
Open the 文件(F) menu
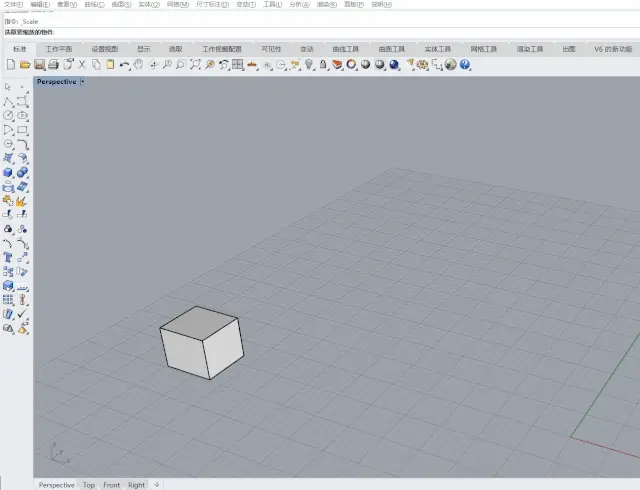coord(13,4)
